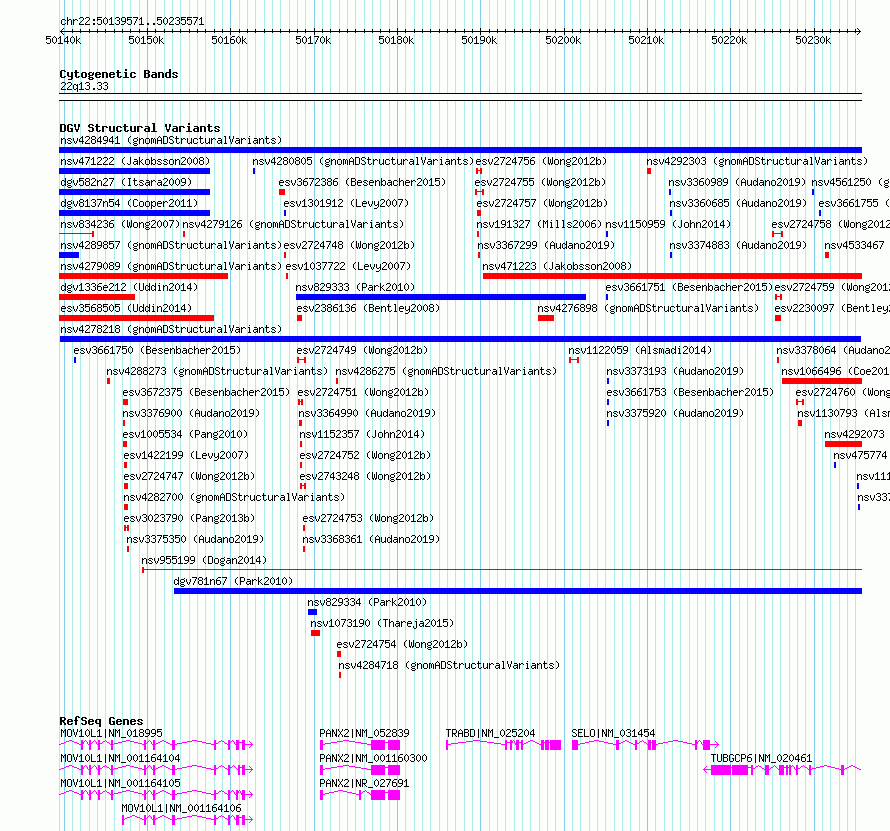Select the Cytogenetic Bands track title

point(119,74)
